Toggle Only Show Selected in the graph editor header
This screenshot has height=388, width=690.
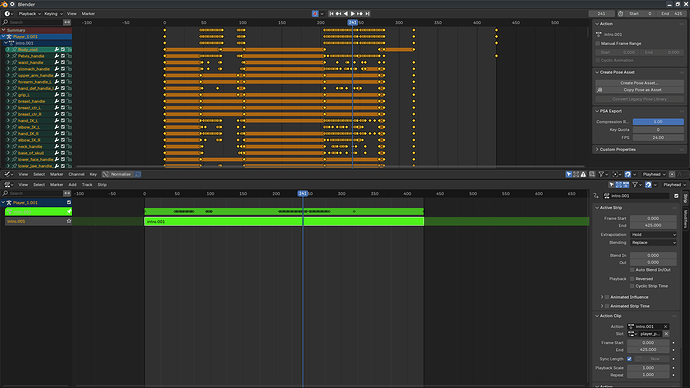click(x=569, y=174)
